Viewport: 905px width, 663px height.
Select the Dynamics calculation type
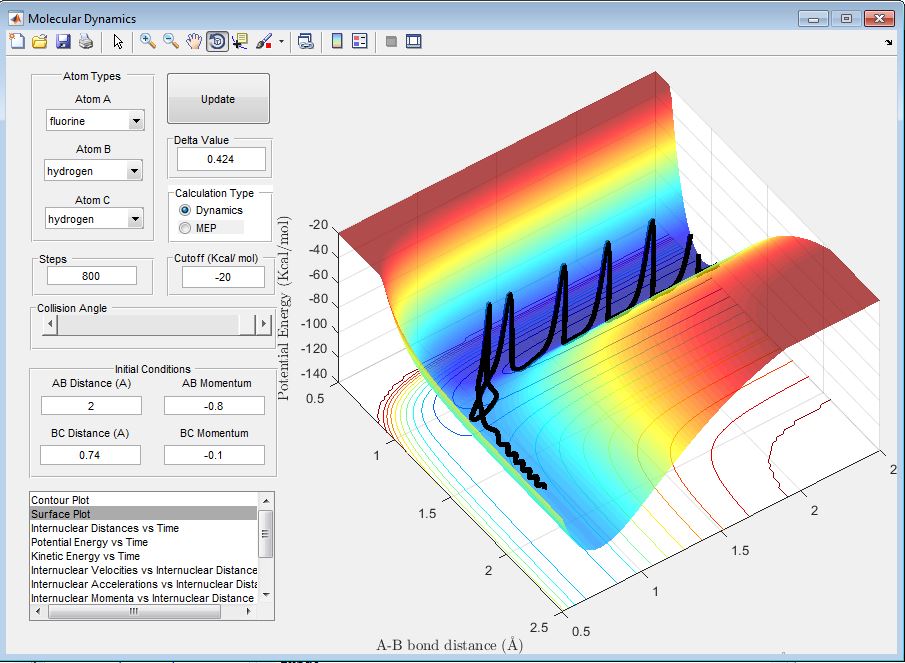point(185,211)
